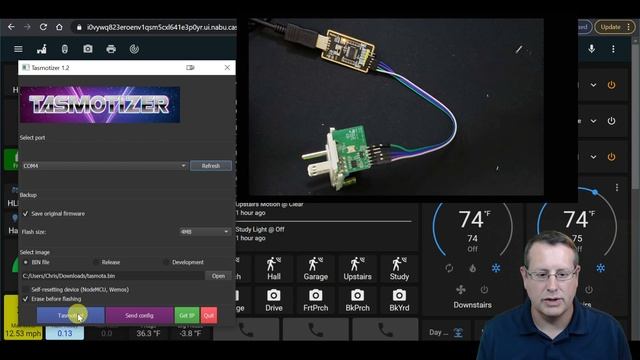Go back in the browser

click(11, 27)
